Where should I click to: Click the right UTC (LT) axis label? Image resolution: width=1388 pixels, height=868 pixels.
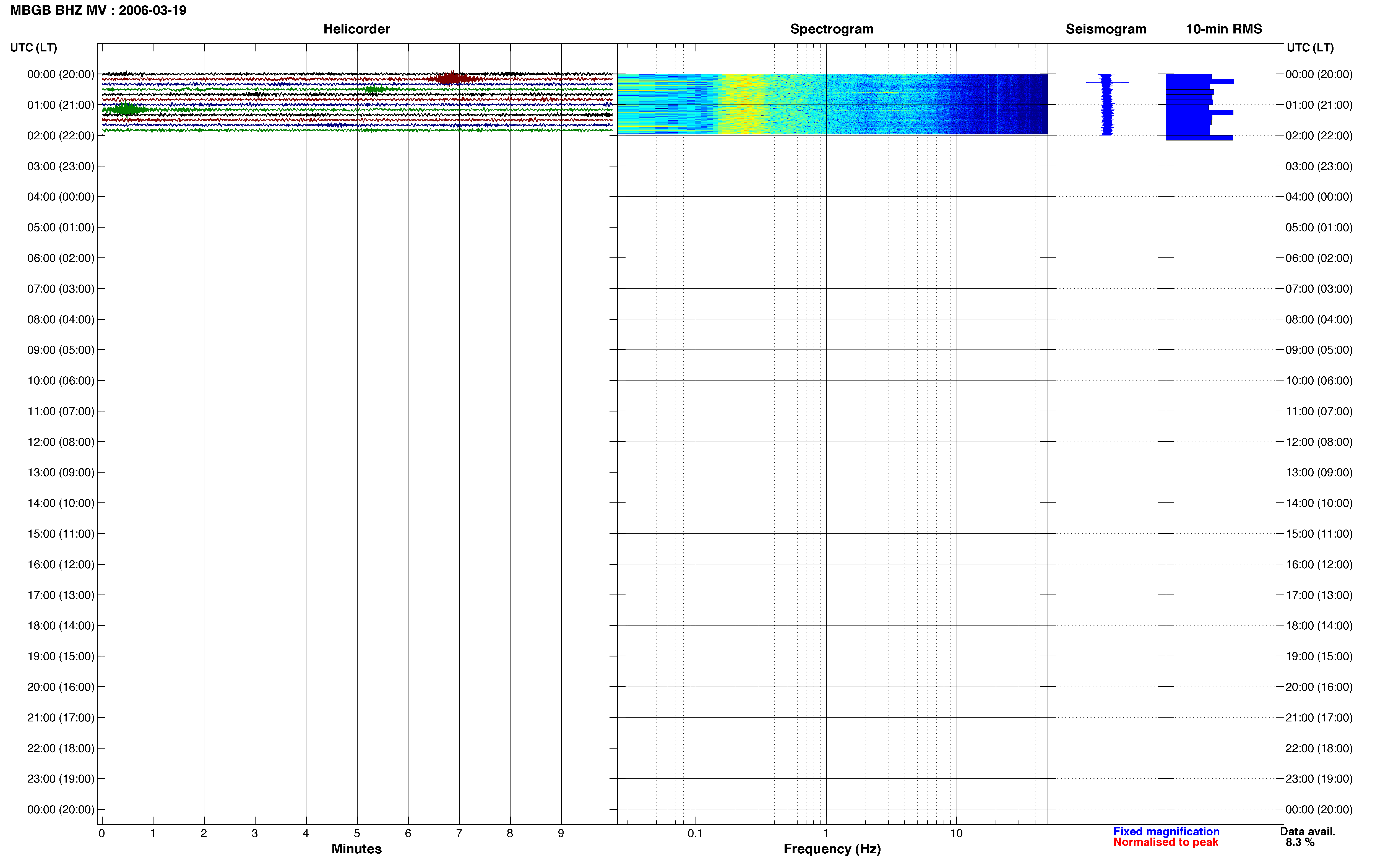1310,47
